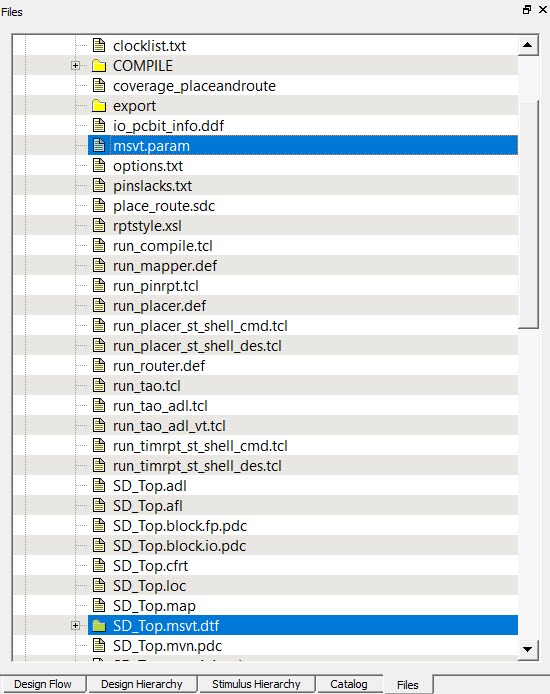Click the file icon beside SD_Top.adl

coord(99,485)
